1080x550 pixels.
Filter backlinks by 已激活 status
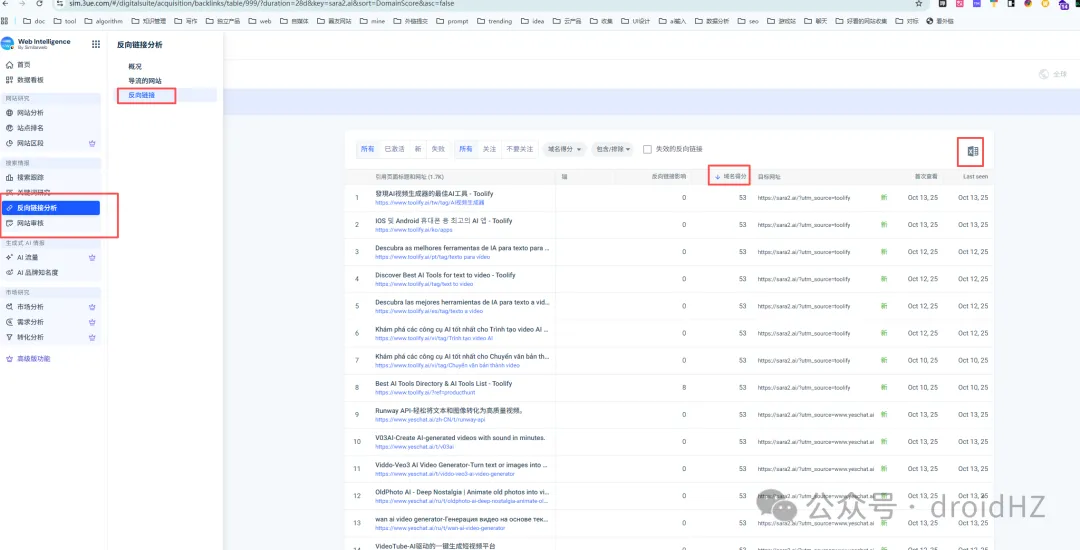(394, 149)
